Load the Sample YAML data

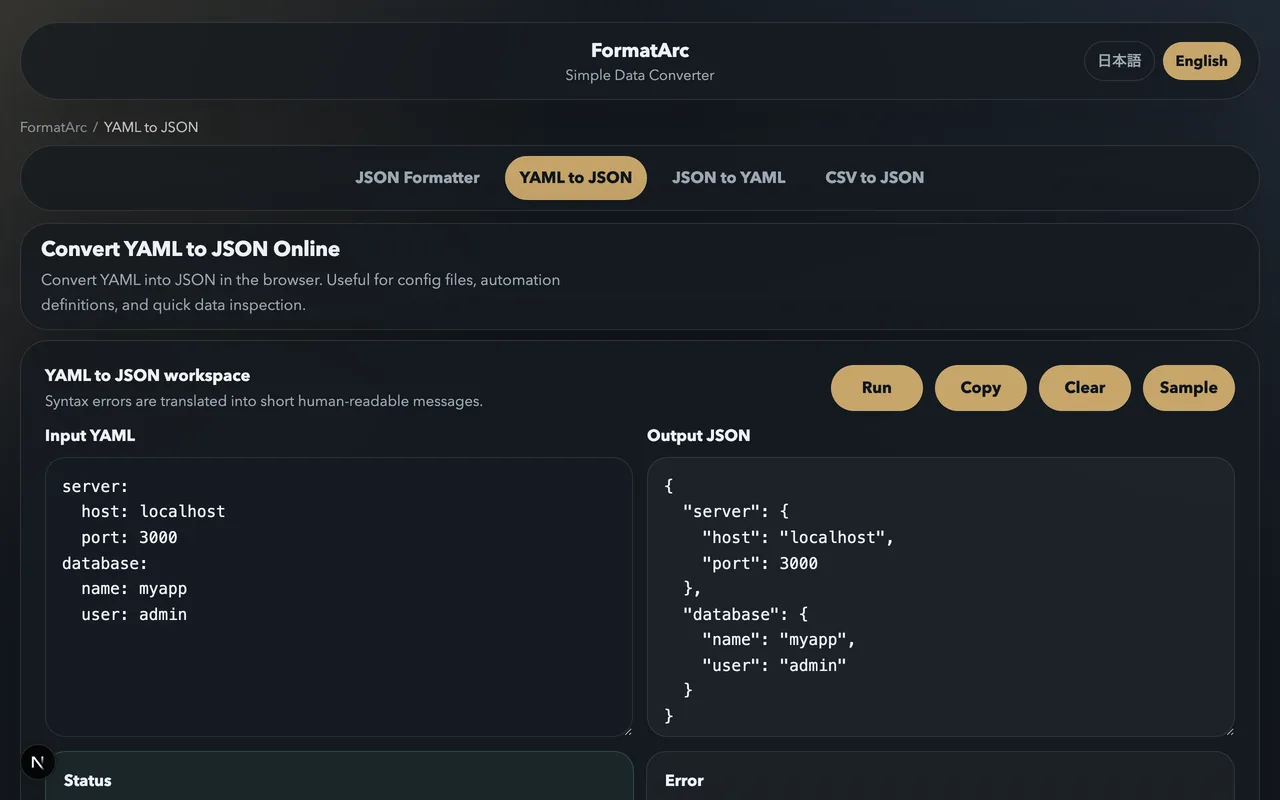pos(1188,388)
